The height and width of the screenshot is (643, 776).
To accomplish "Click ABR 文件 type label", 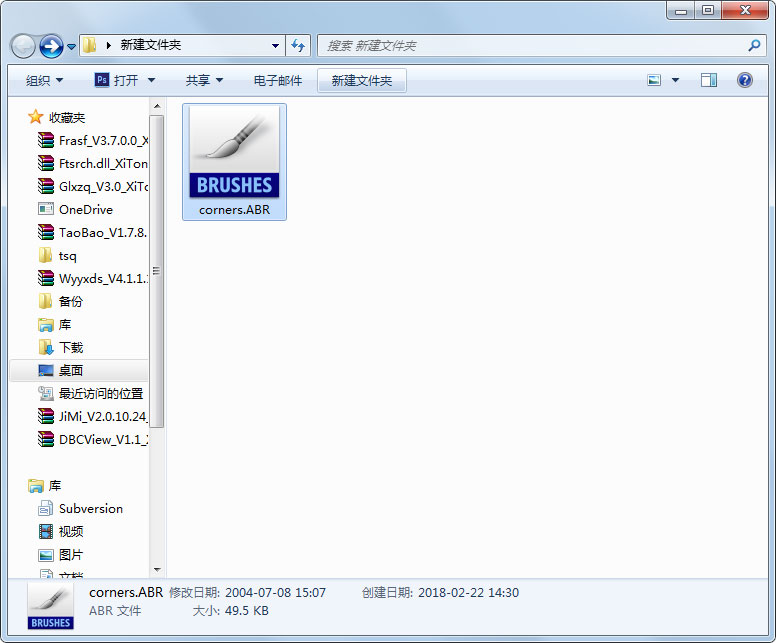I will point(115,611).
